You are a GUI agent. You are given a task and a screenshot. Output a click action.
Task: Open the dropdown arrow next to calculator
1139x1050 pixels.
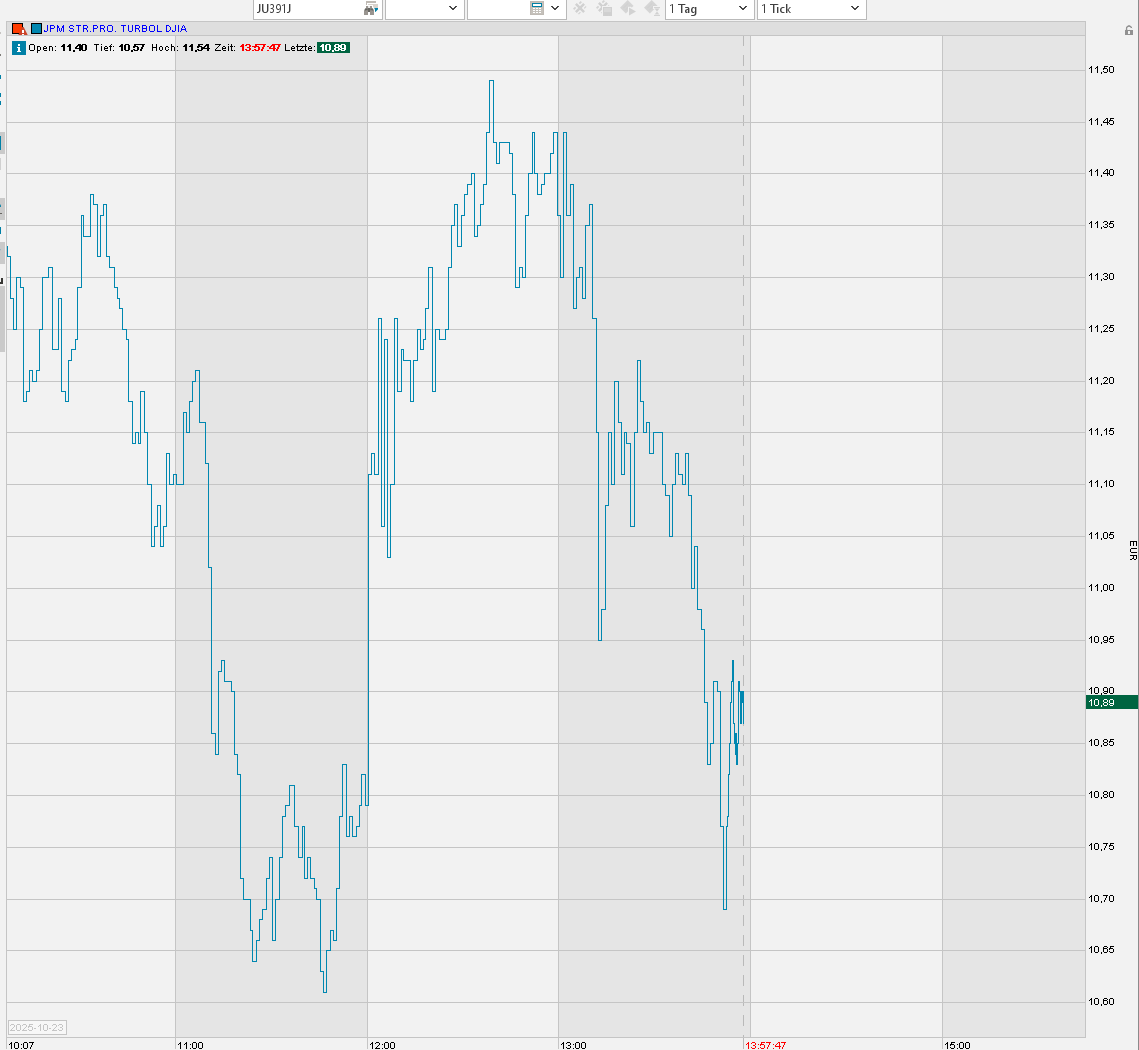tap(556, 9)
